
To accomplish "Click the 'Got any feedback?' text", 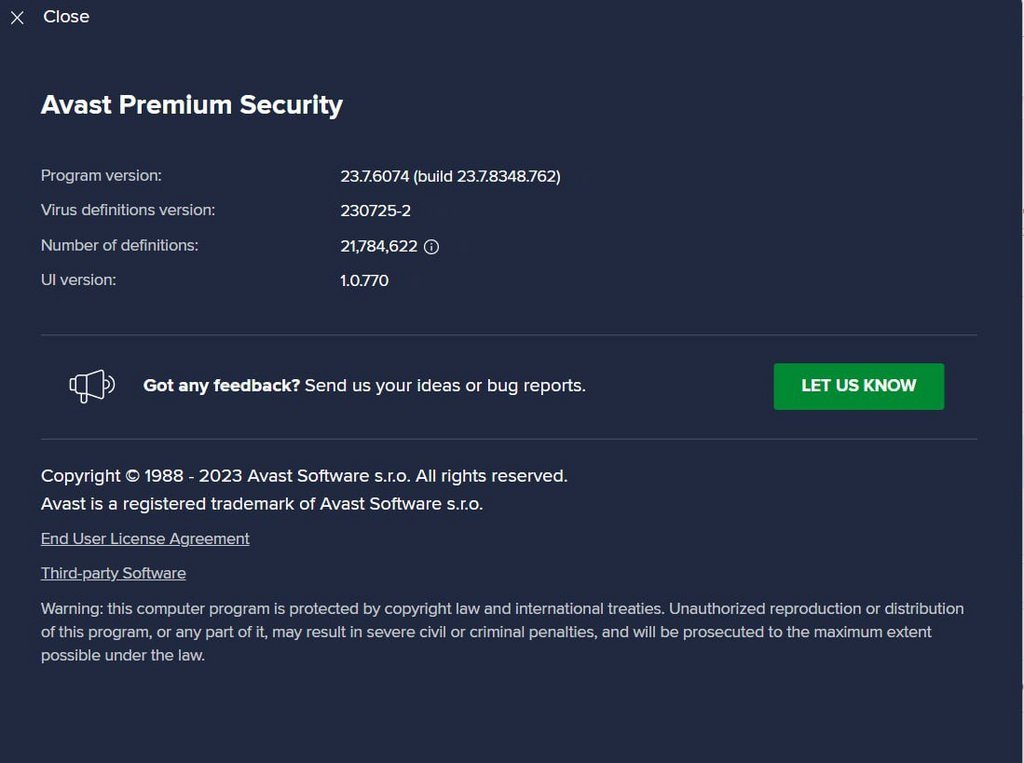I will (x=221, y=386).
